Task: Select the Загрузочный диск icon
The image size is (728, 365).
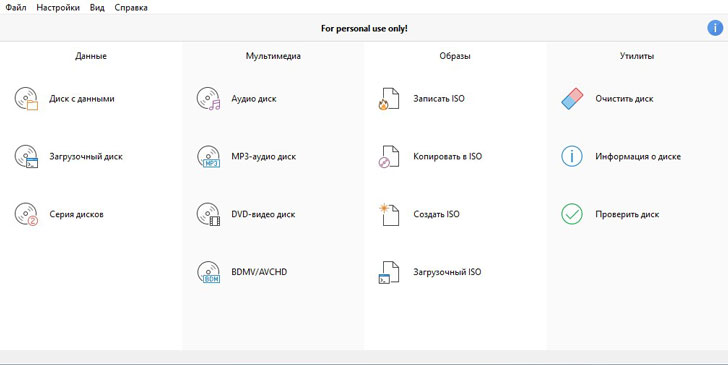Action: tap(26, 156)
